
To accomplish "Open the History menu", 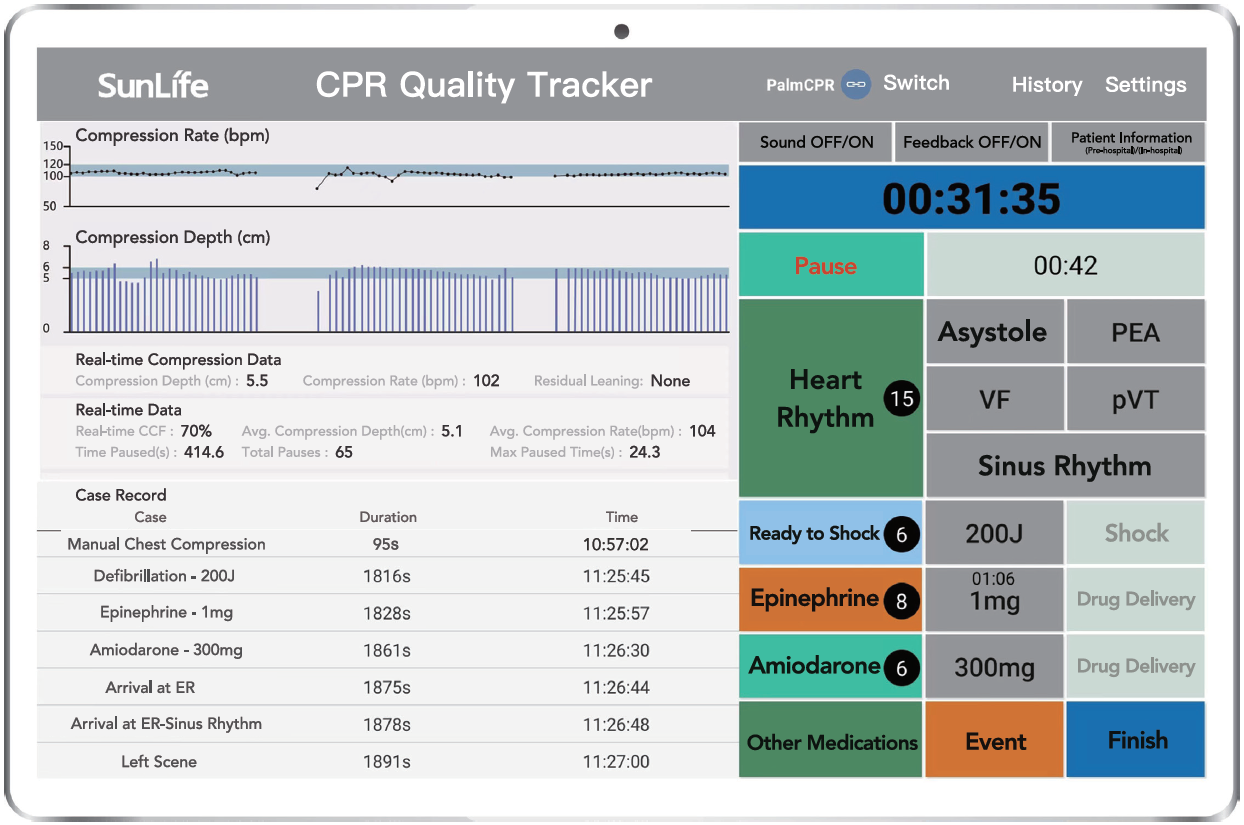I will coord(1046,85).
